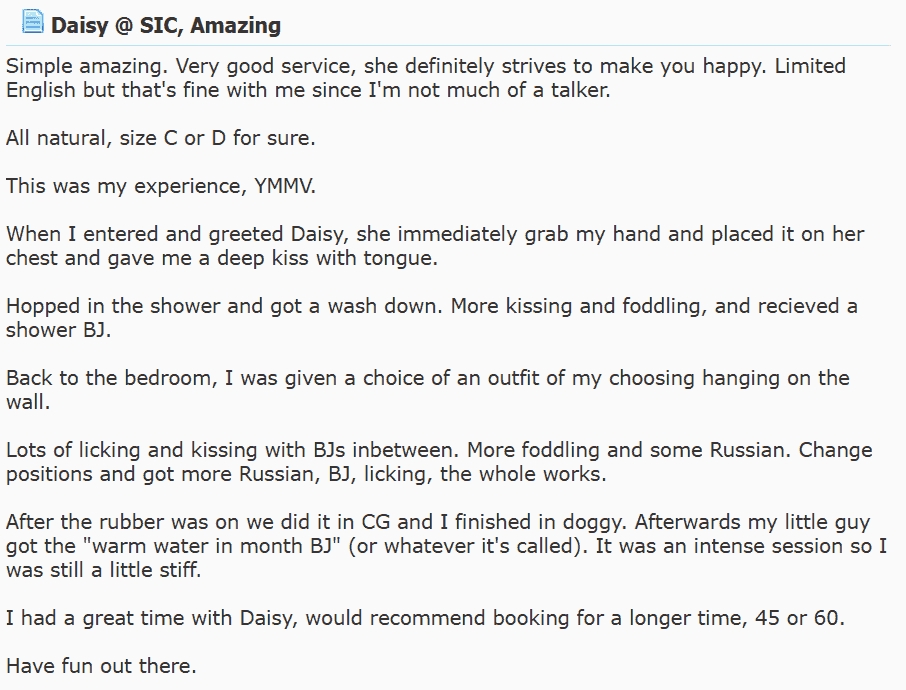Select the name "Daisy" in the heading
The image size is (906, 690).
point(80,26)
